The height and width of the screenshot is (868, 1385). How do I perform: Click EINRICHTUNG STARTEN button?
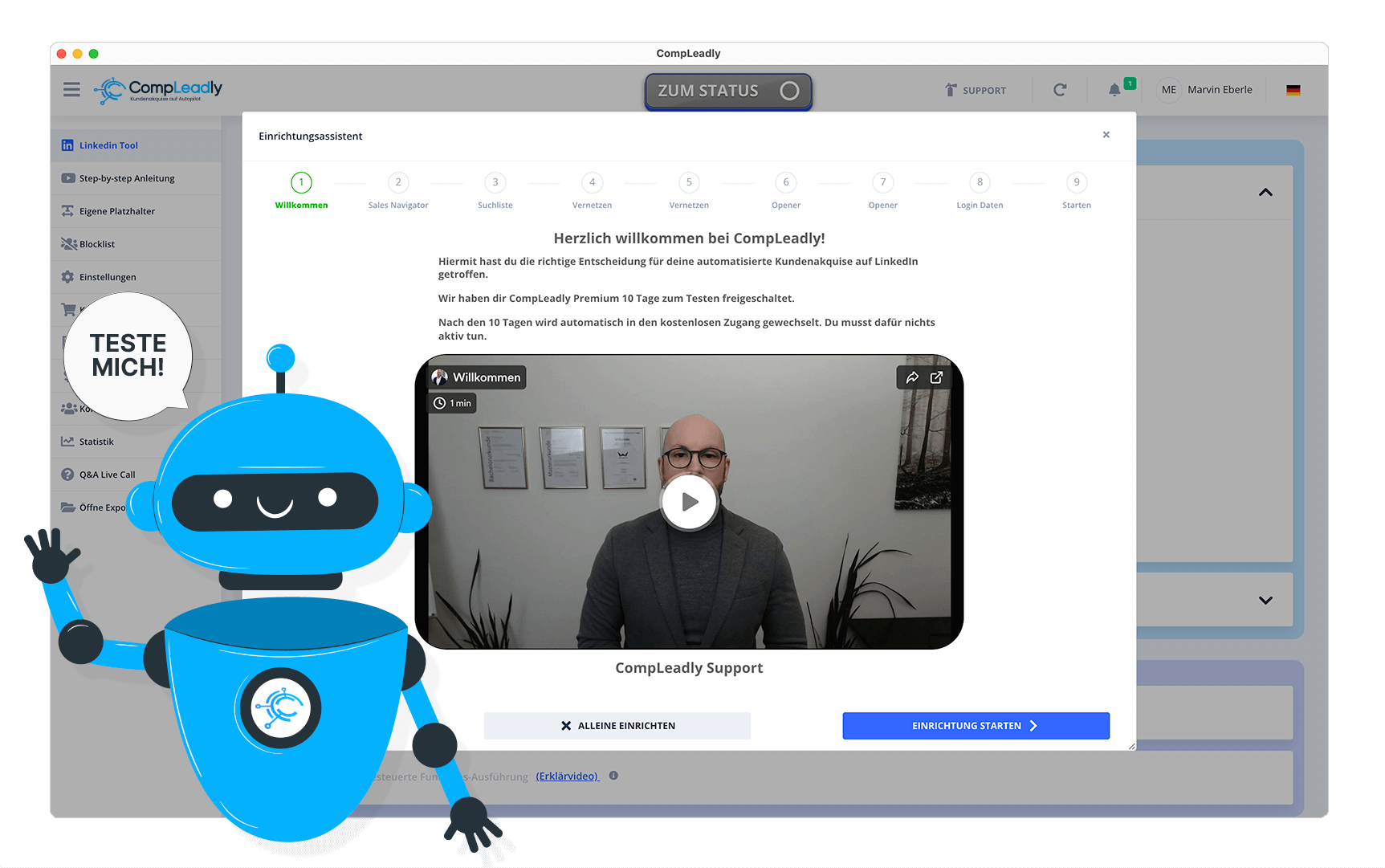pyautogui.click(x=976, y=726)
